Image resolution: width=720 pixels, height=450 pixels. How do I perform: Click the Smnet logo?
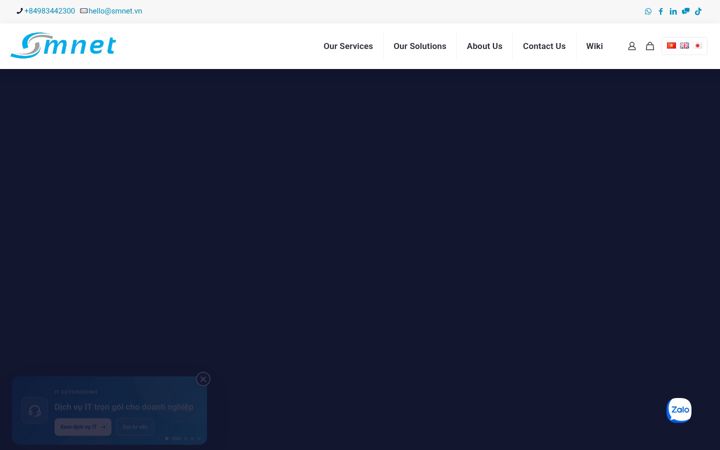click(x=63, y=45)
